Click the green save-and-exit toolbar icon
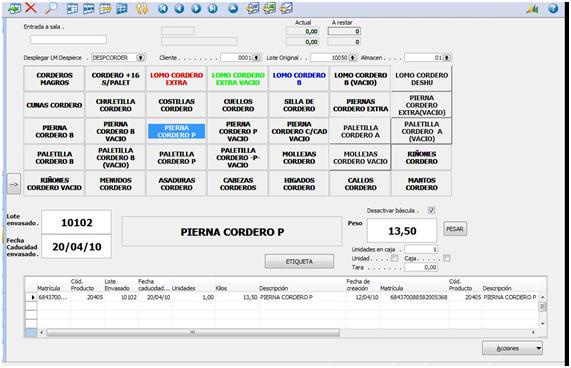 coord(14,8)
